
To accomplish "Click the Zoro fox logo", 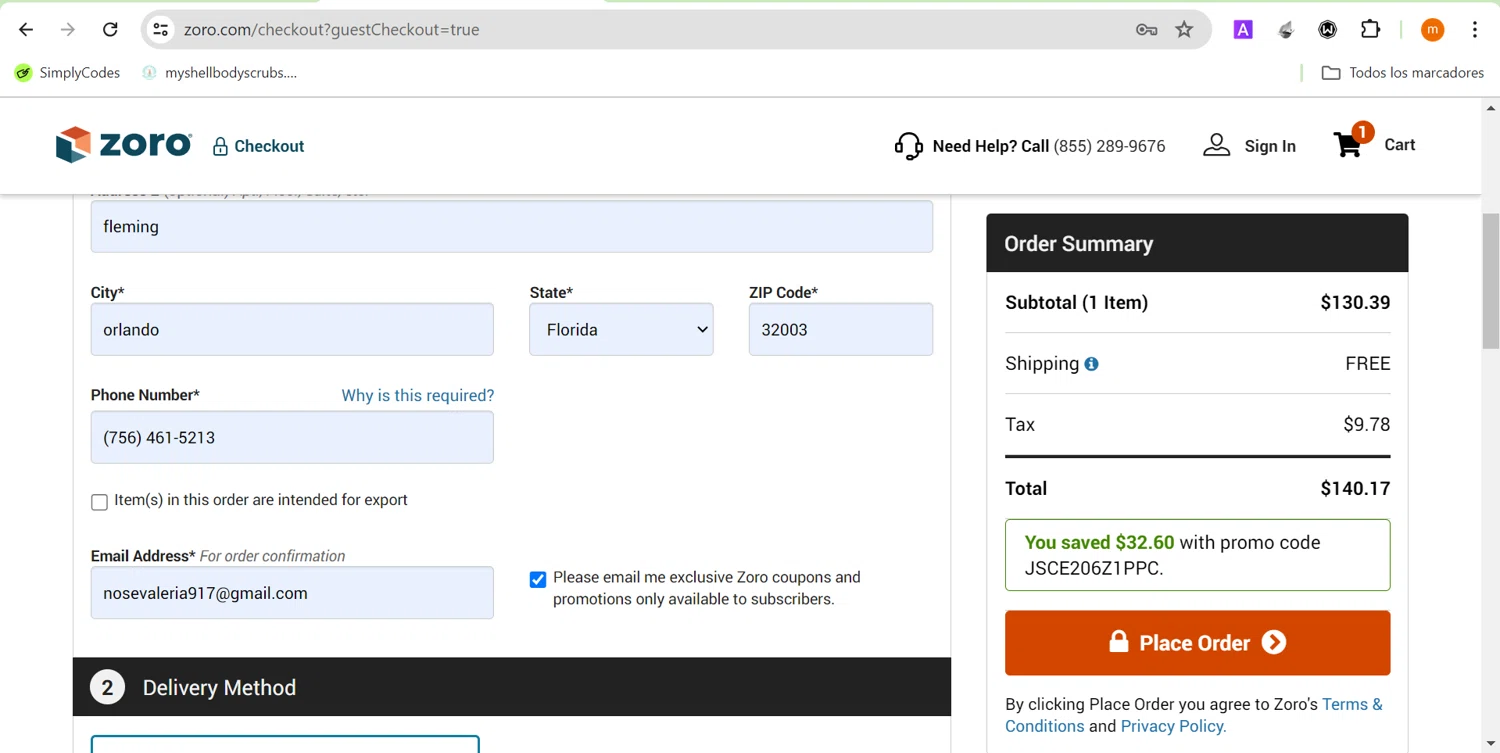I will 124,145.
